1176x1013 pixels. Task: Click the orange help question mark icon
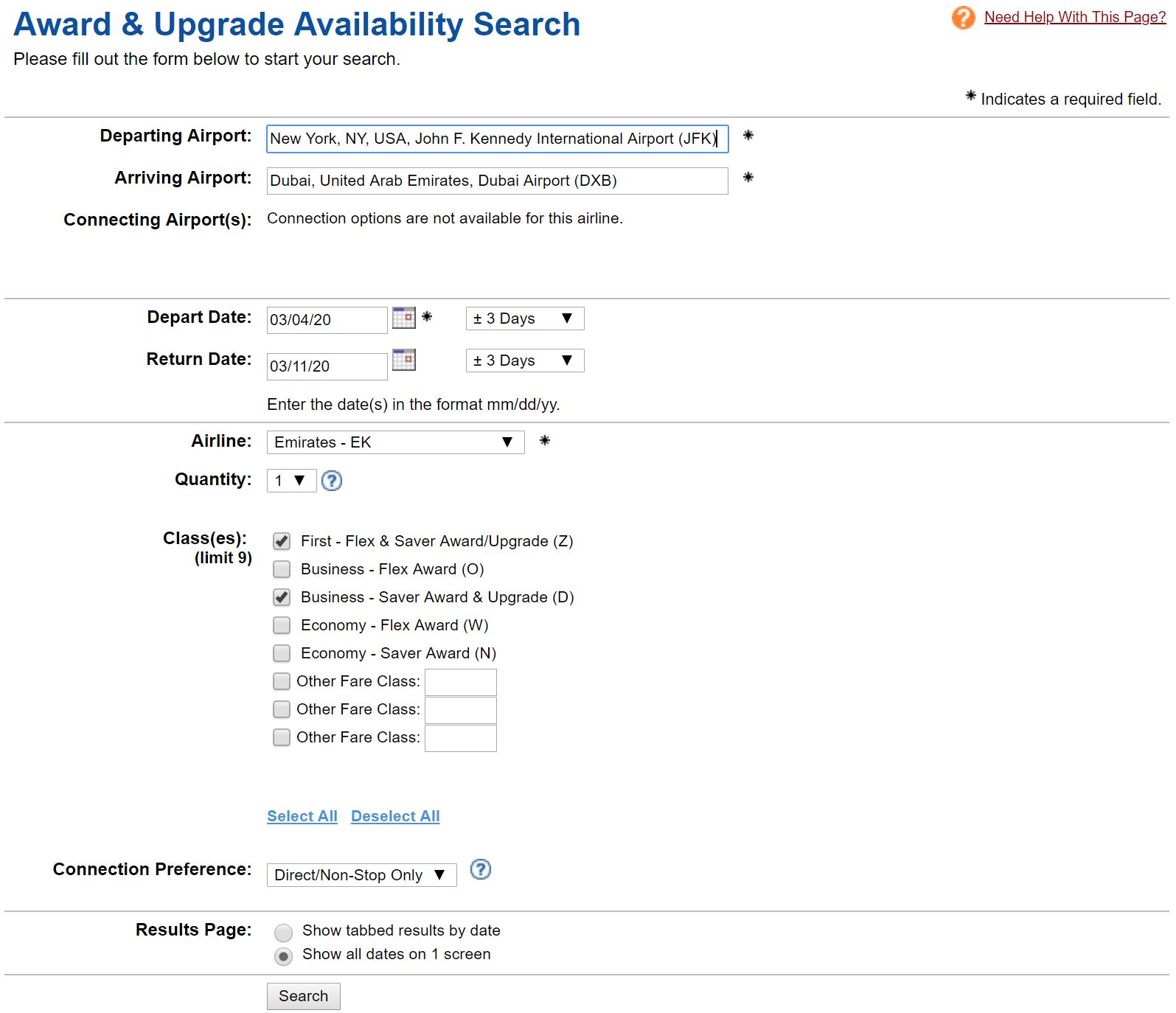pos(963,18)
